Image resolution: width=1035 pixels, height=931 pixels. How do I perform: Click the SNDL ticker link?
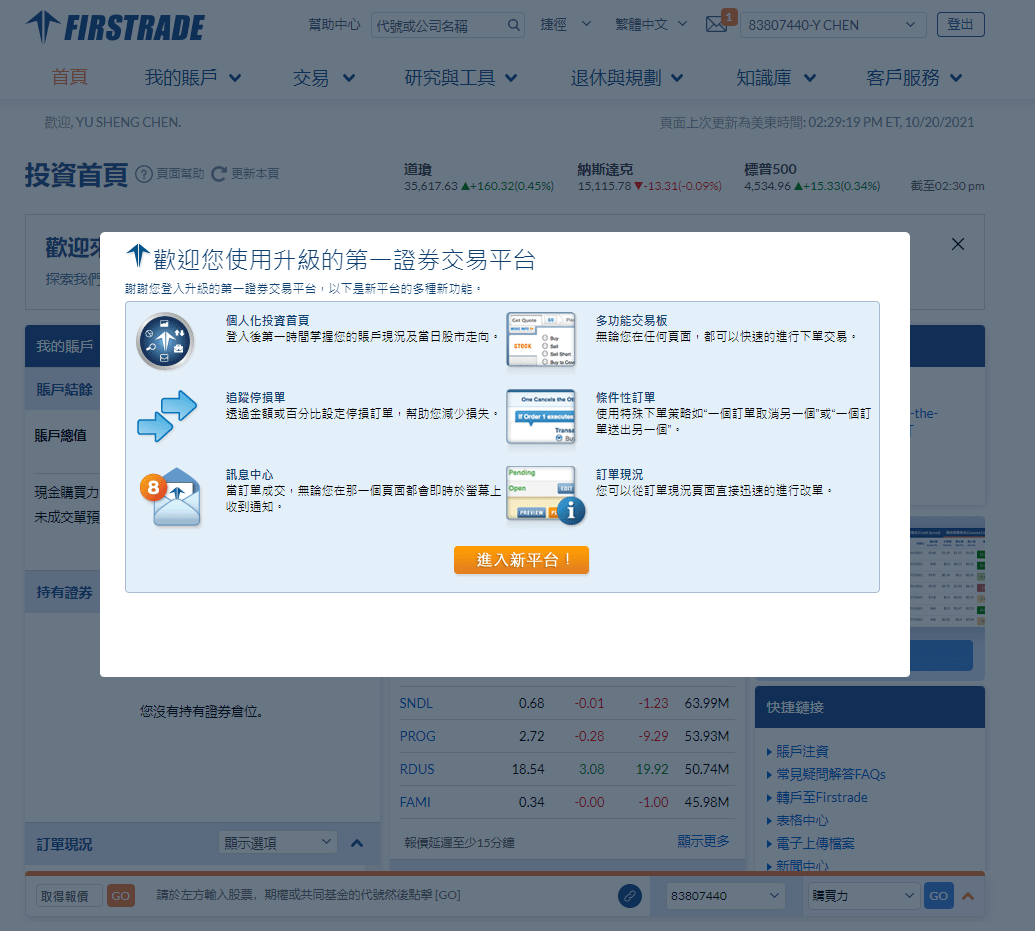click(417, 703)
